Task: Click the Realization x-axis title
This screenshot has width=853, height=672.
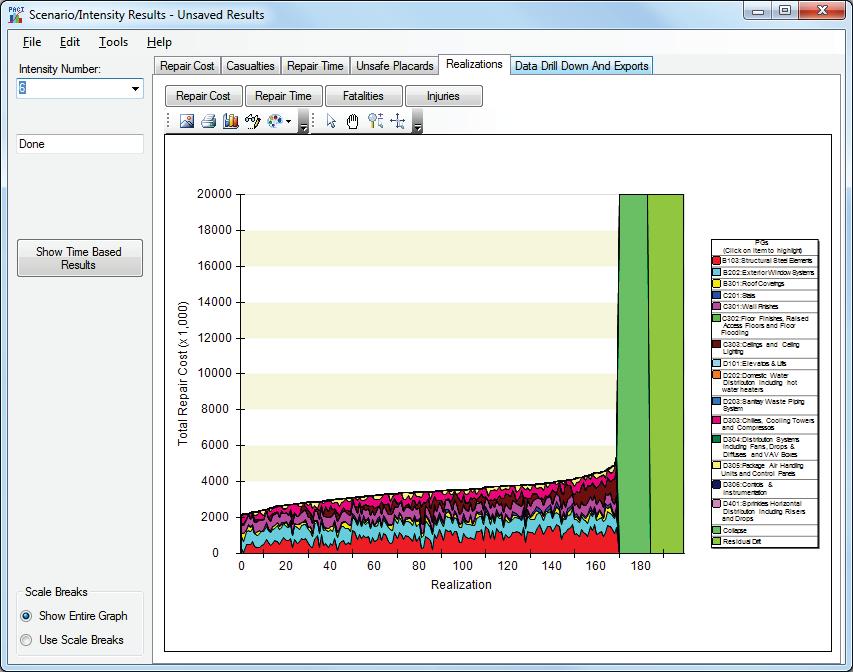Action: [461, 585]
